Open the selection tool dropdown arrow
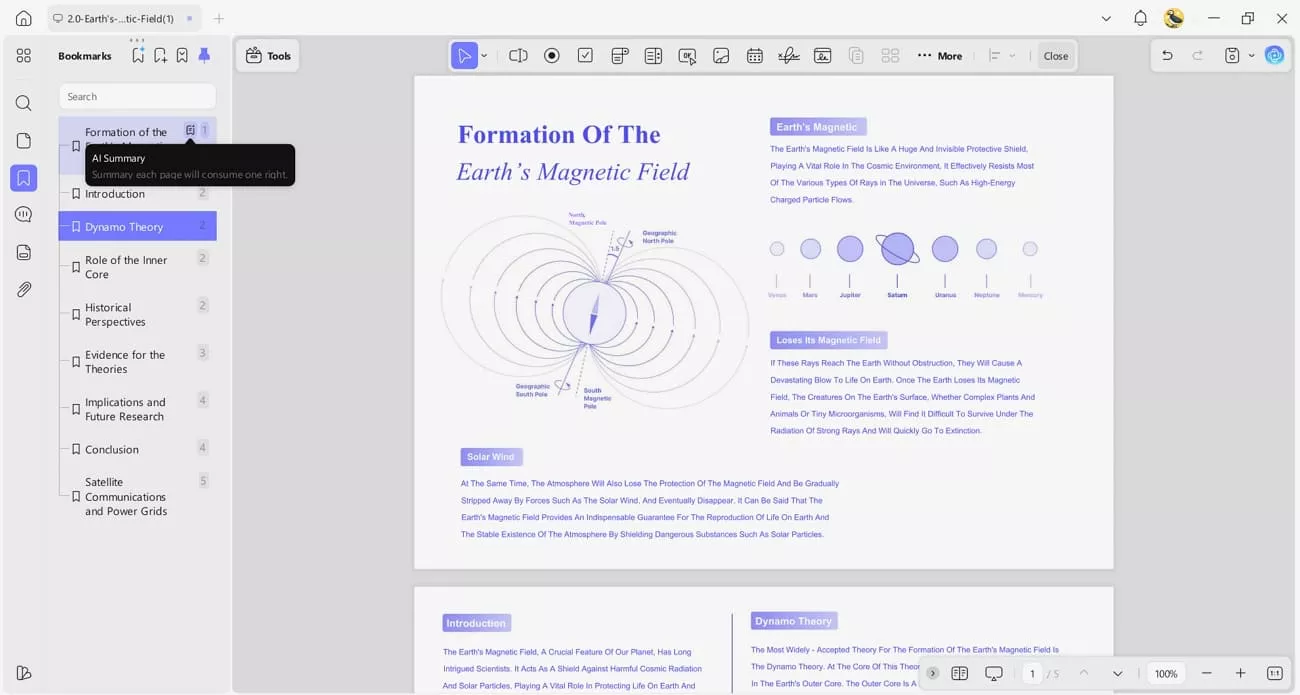1300x695 pixels. (483, 55)
